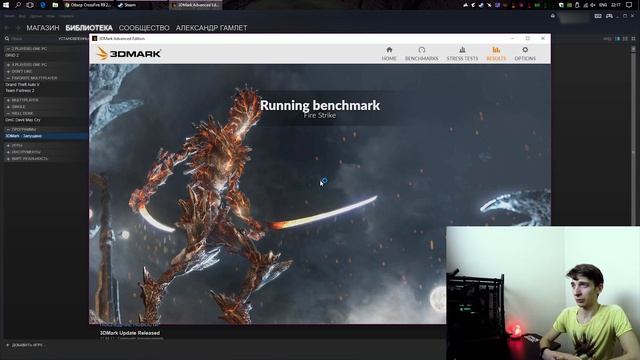Open the taskbar clock showing 22:17
Screen dimensions: 640x360
(616, 5)
